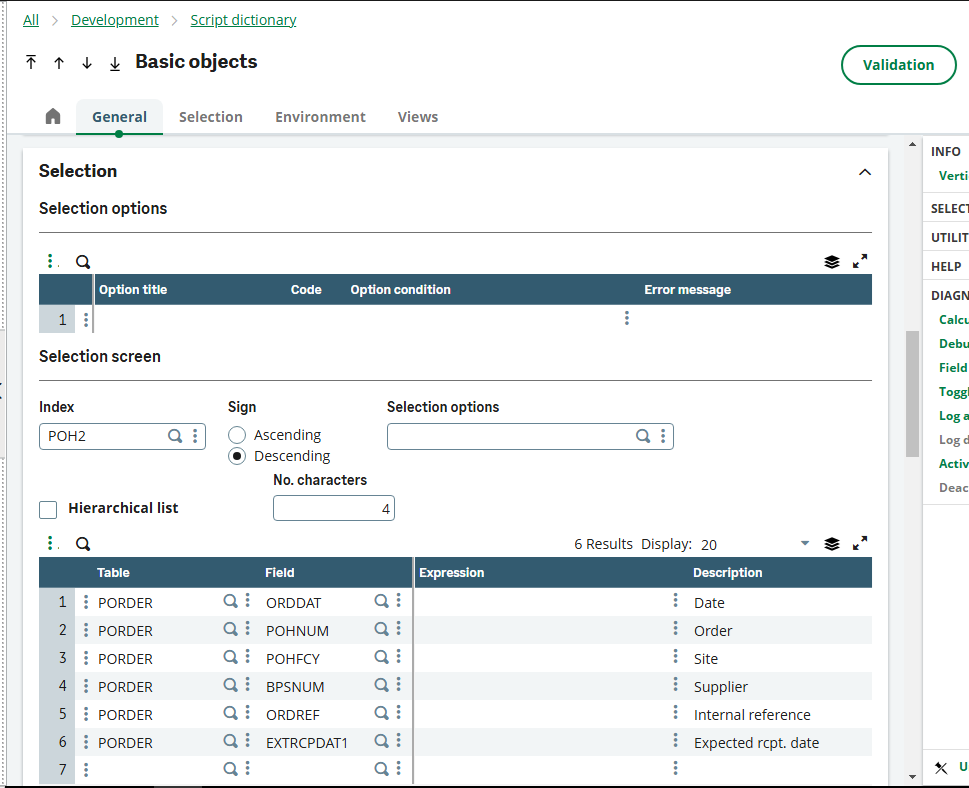Viewport: 969px width, 788px height.
Task: Click the No. characters input field
Action: [333, 508]
